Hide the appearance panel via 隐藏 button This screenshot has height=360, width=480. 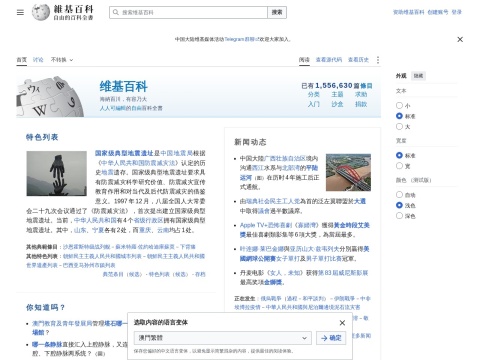418,76
